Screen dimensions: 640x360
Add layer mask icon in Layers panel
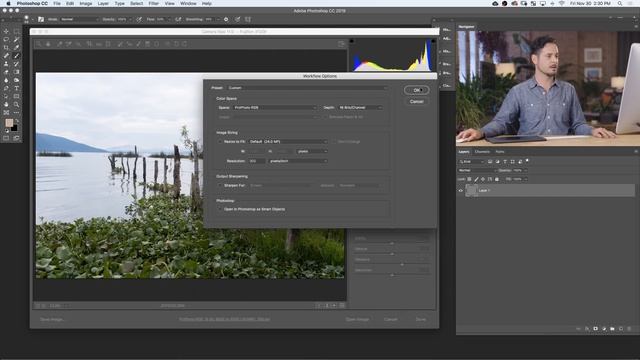tap(596, 329)
